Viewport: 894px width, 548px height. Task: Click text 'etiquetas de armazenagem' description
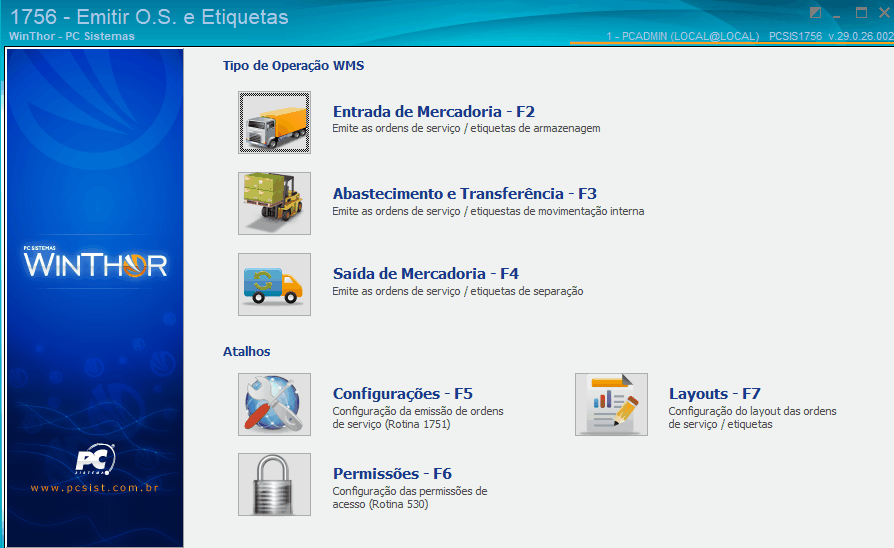click(x=466, y=128)
